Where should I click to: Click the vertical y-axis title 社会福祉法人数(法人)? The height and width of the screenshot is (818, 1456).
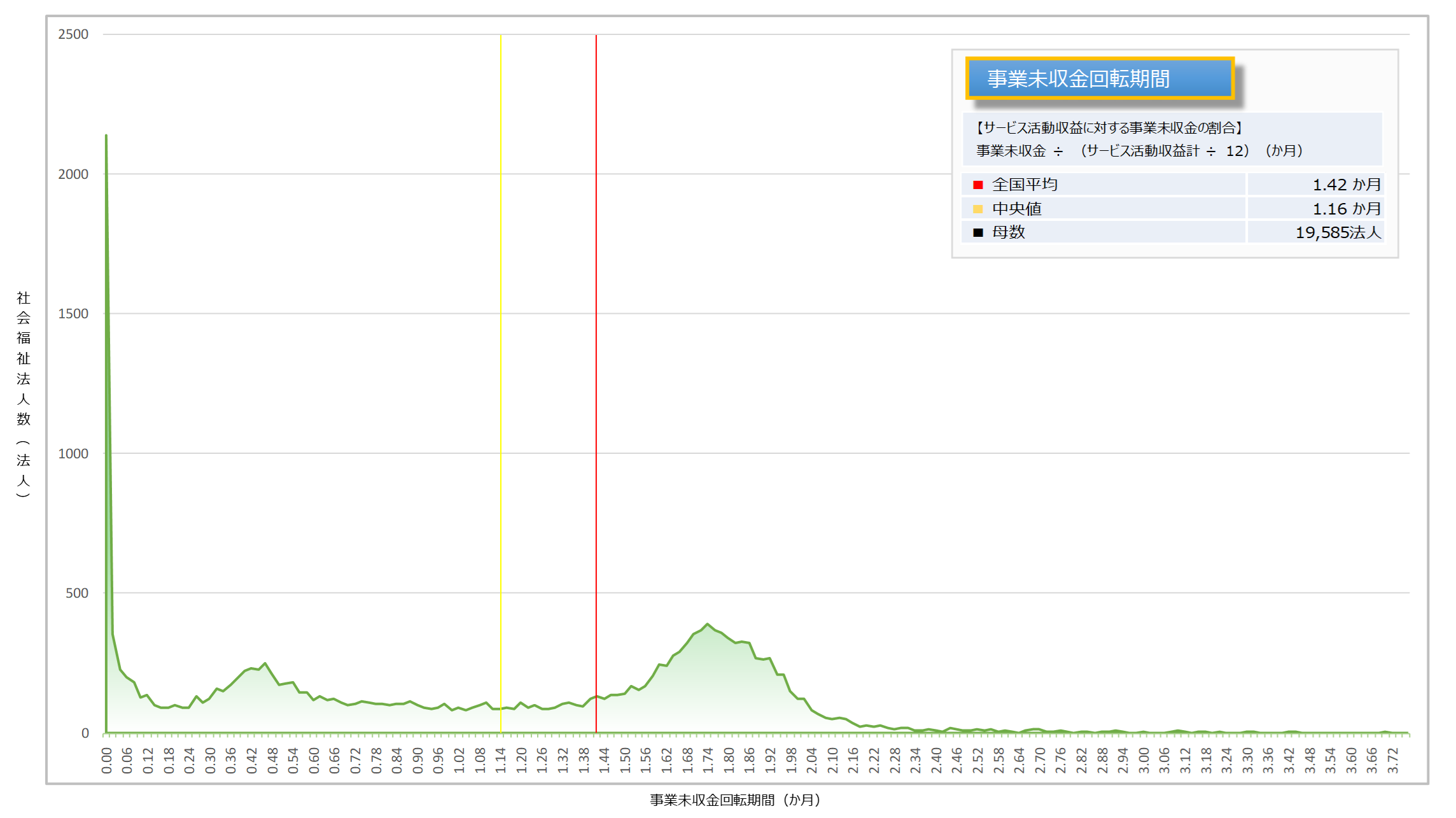[x=24, y=395]
